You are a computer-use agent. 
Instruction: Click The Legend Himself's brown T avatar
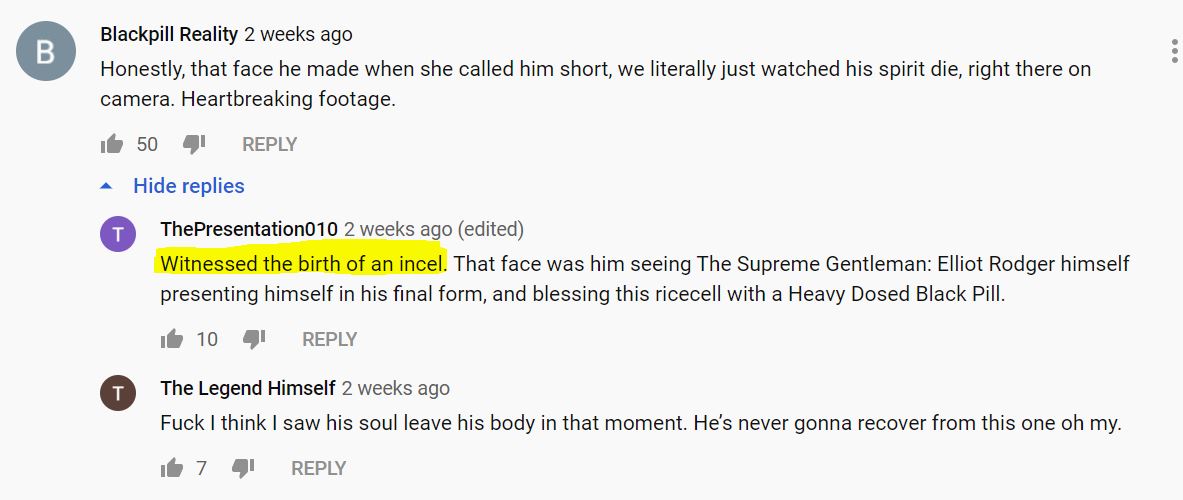click(x=118, y=393)
